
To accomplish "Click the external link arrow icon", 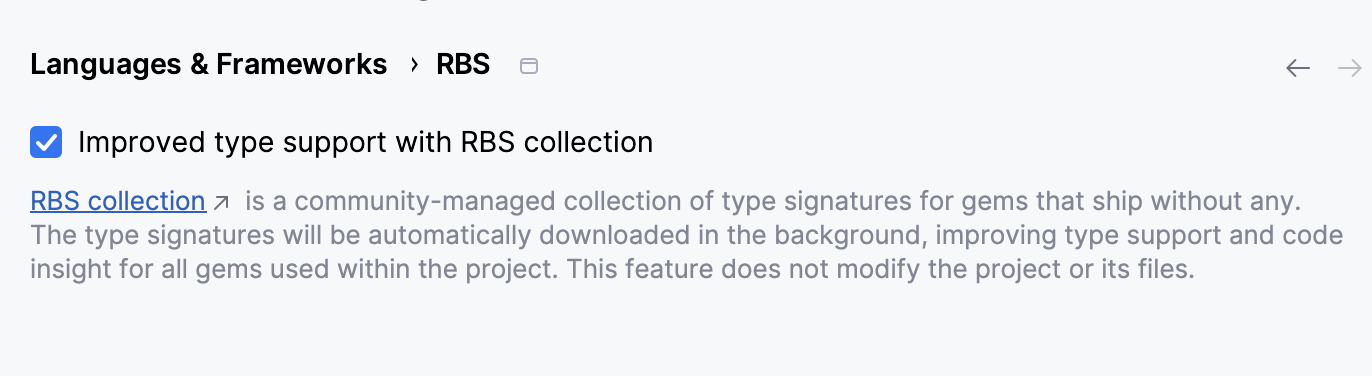I will coord(222,202).
